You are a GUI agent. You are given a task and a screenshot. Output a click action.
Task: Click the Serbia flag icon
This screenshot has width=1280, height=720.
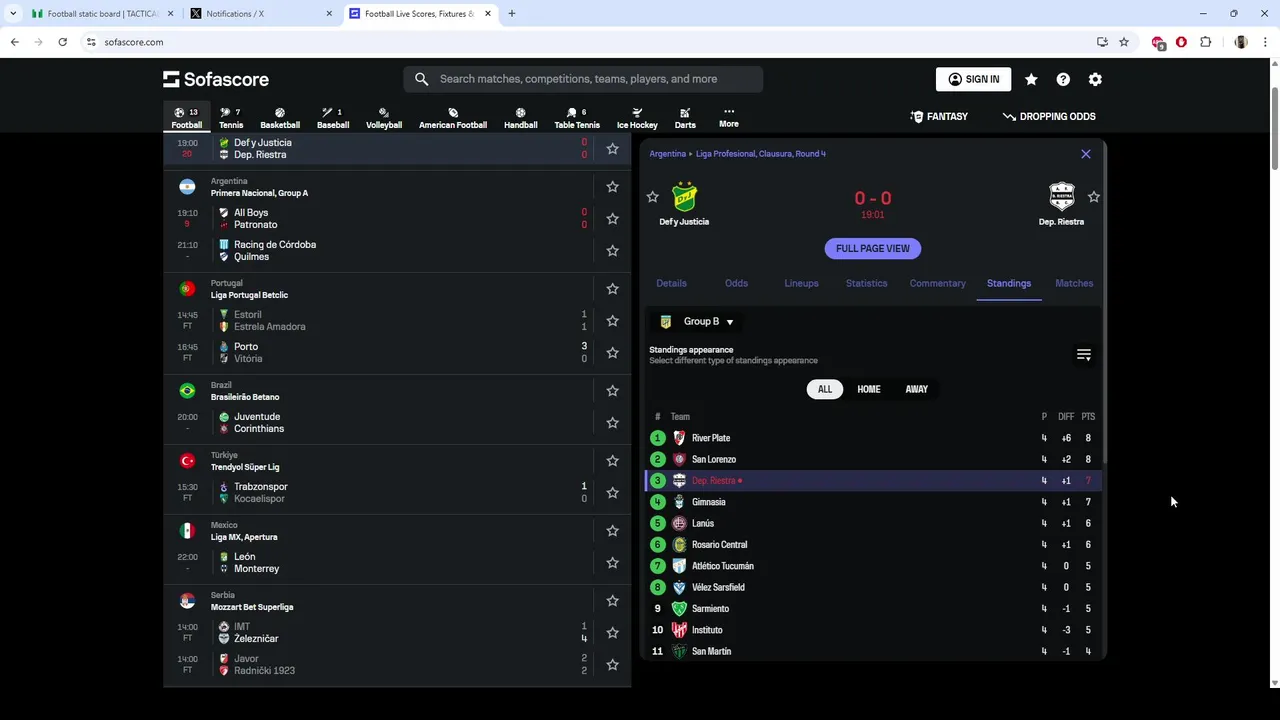187,601
